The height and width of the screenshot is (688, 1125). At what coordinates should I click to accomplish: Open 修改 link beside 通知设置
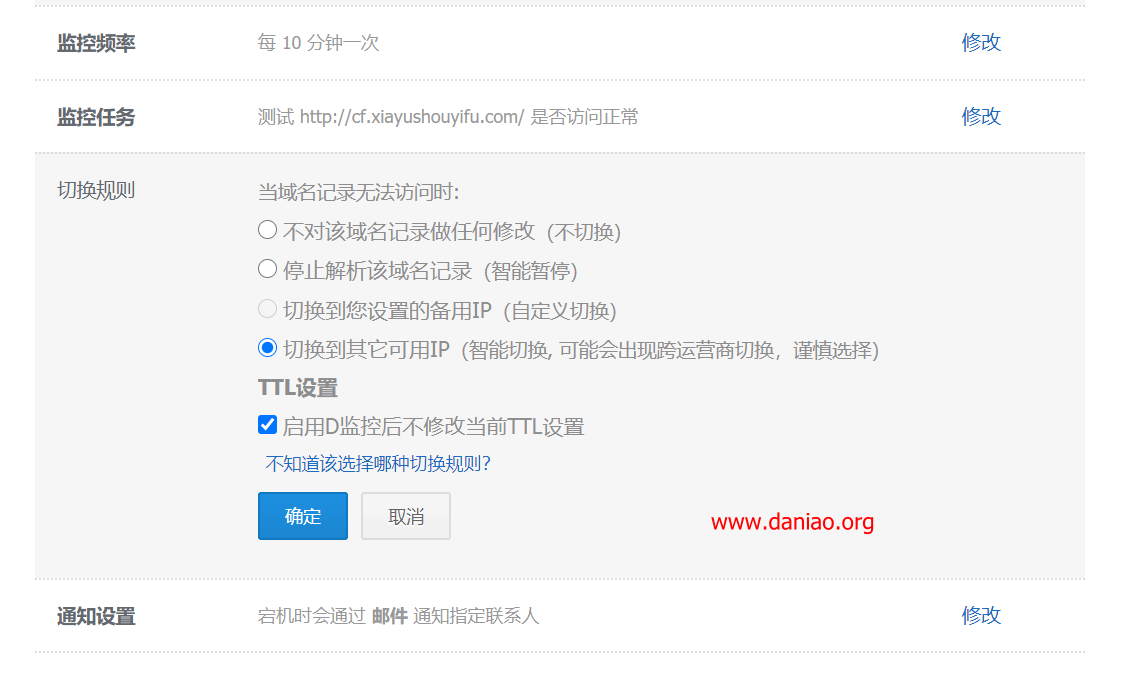pos(981,616)
